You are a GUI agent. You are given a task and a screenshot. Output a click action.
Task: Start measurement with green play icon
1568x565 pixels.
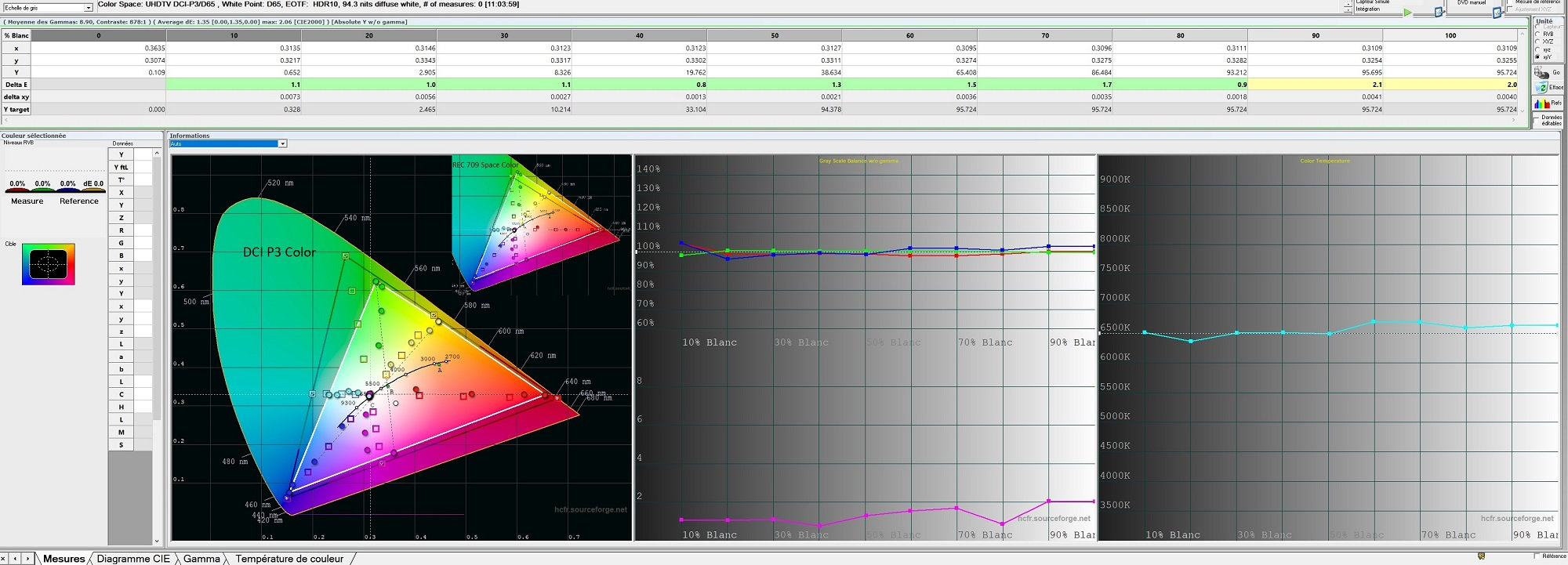pos(1407,13)
